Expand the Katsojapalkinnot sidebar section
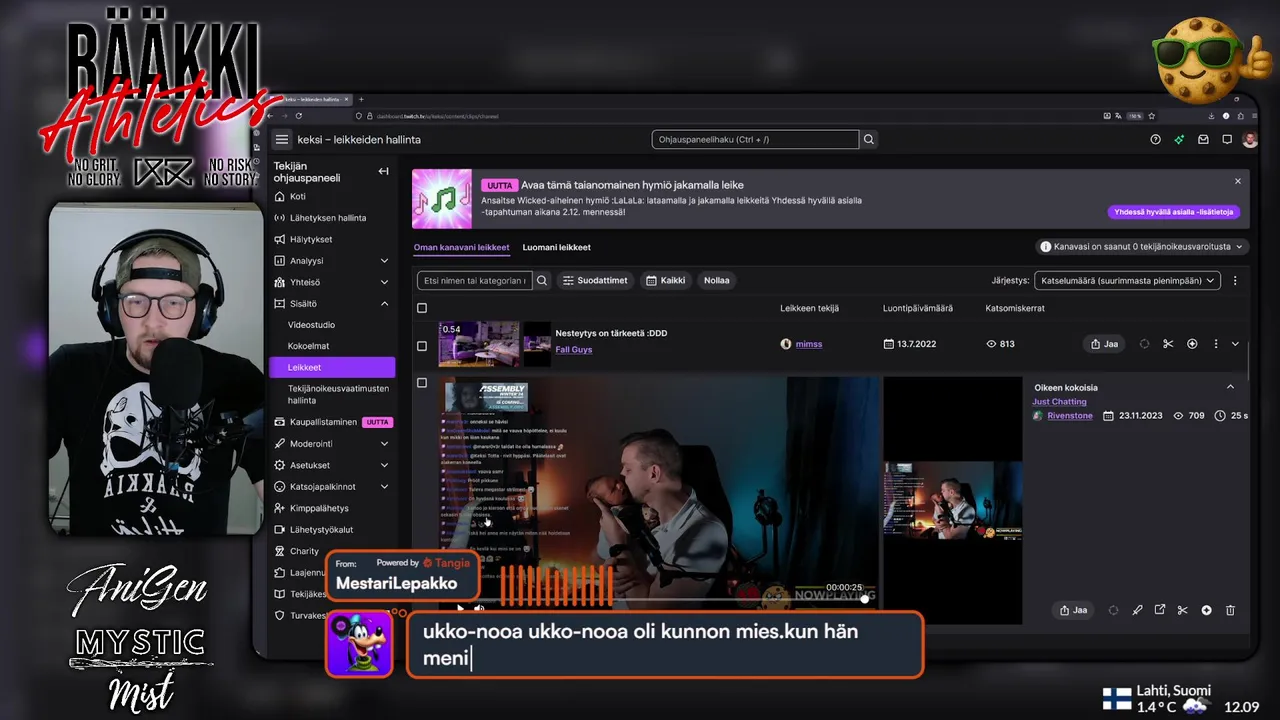Viewport: 1280px width, 720px height. coord(384,487)
